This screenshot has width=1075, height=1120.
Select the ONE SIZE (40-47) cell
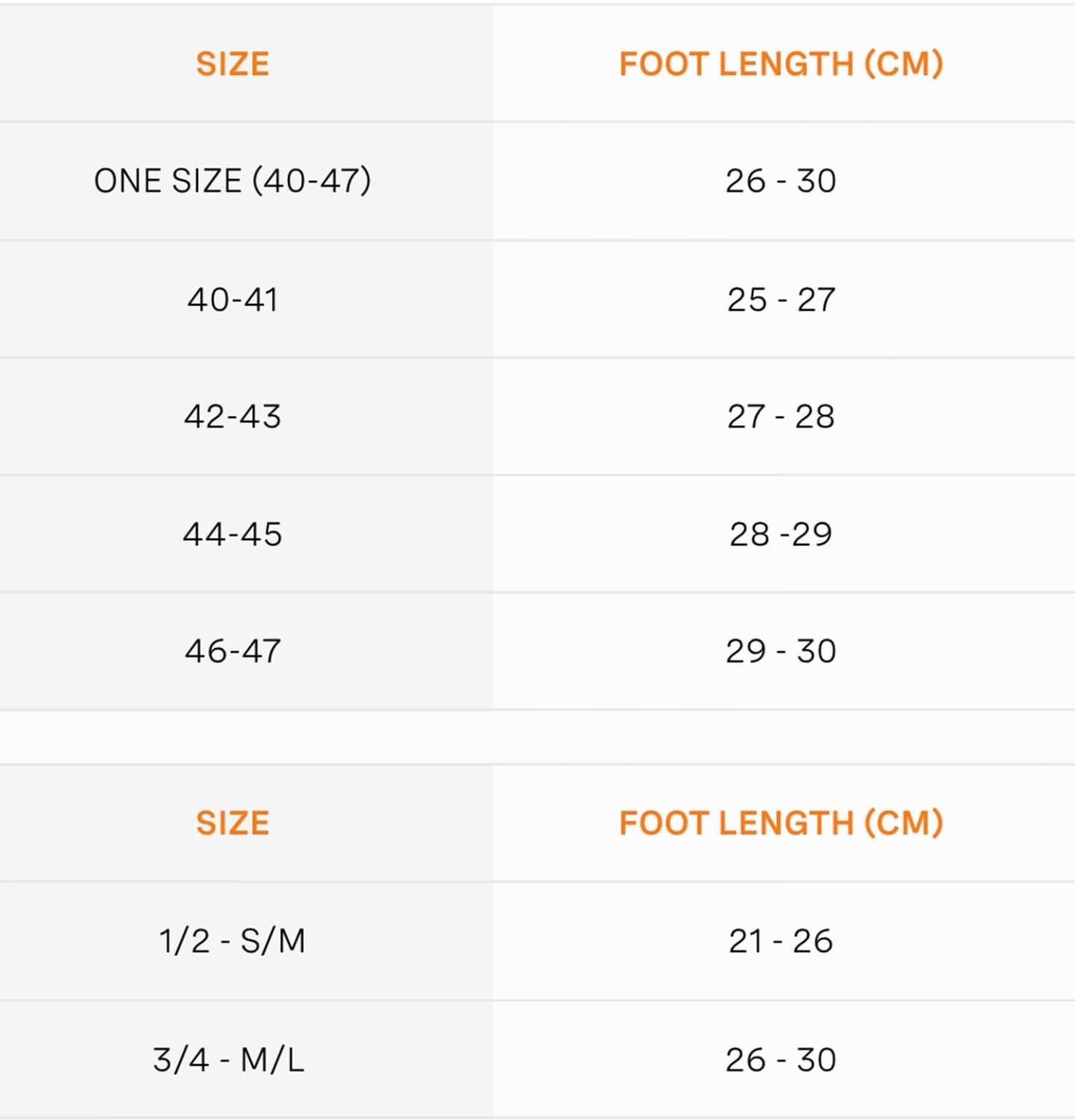232,181
